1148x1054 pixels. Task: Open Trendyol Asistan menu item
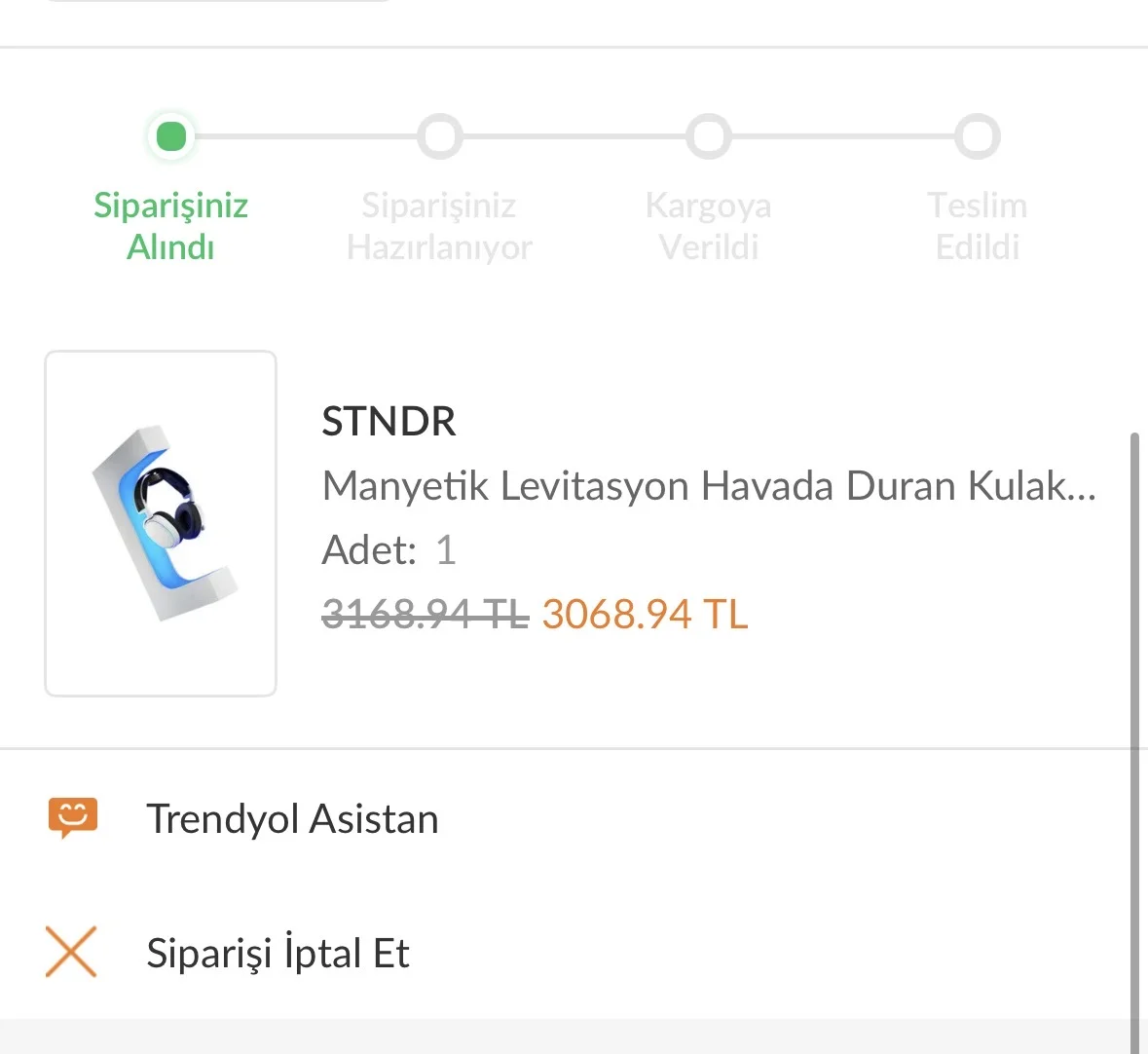292,819
